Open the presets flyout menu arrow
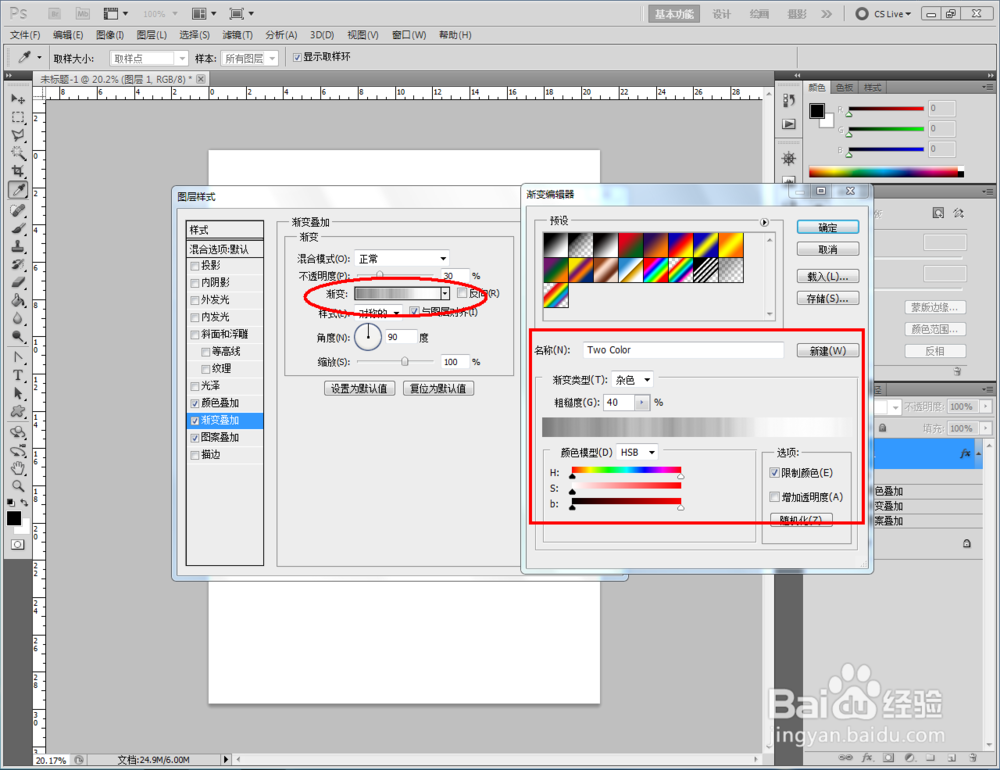This screenshot has width=1000, height=770. pyautogui.click(x=764, y=222)
